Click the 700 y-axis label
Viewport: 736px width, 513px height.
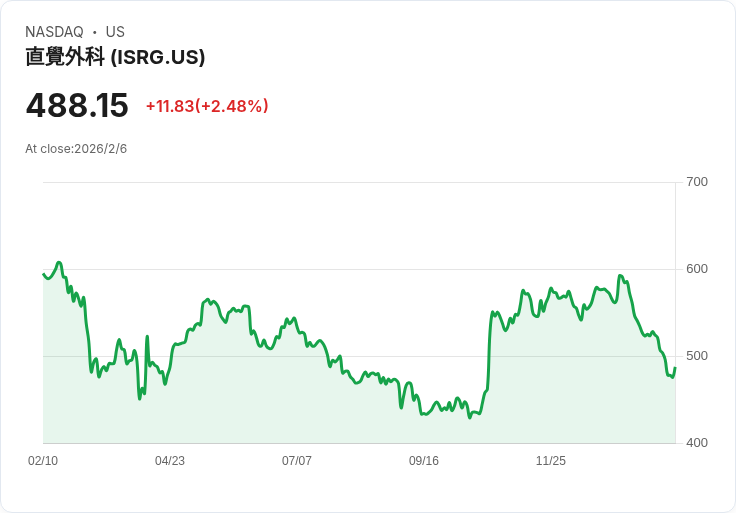click(x=697, y=182)
